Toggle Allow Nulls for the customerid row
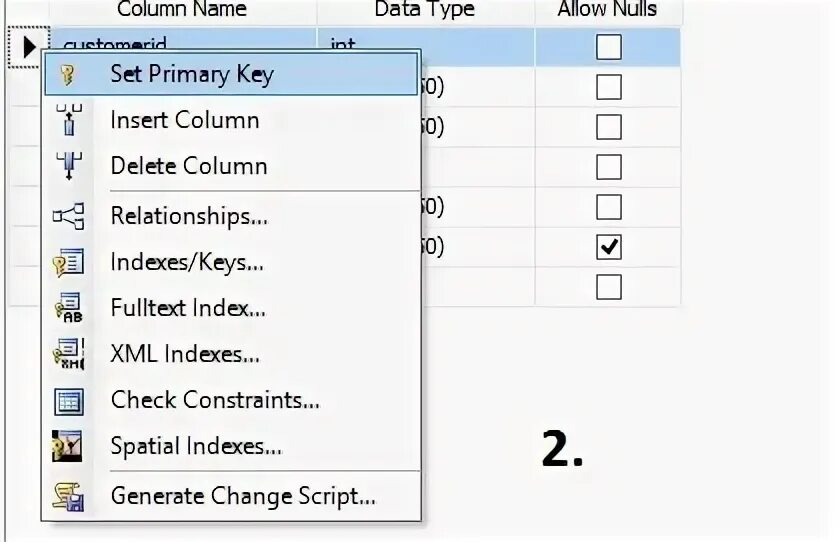Screen dimensions: 840x542 click(609, 47)
